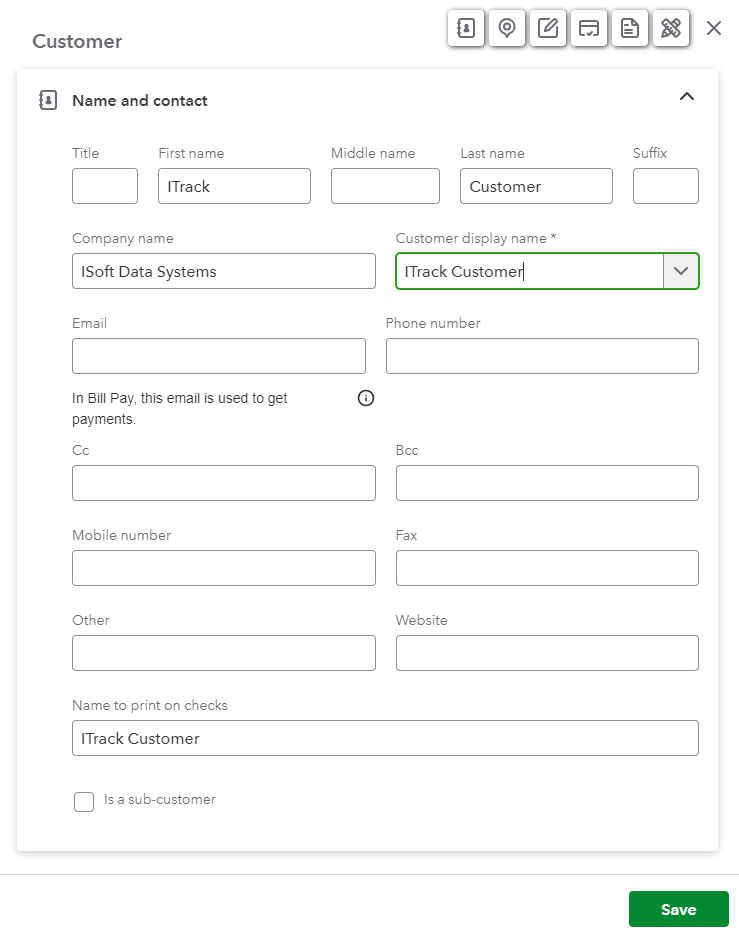This screenshot has width=739, height=936.
Task: Enable the Is a sub-customer checkbox
Action: tap(84, 801)
